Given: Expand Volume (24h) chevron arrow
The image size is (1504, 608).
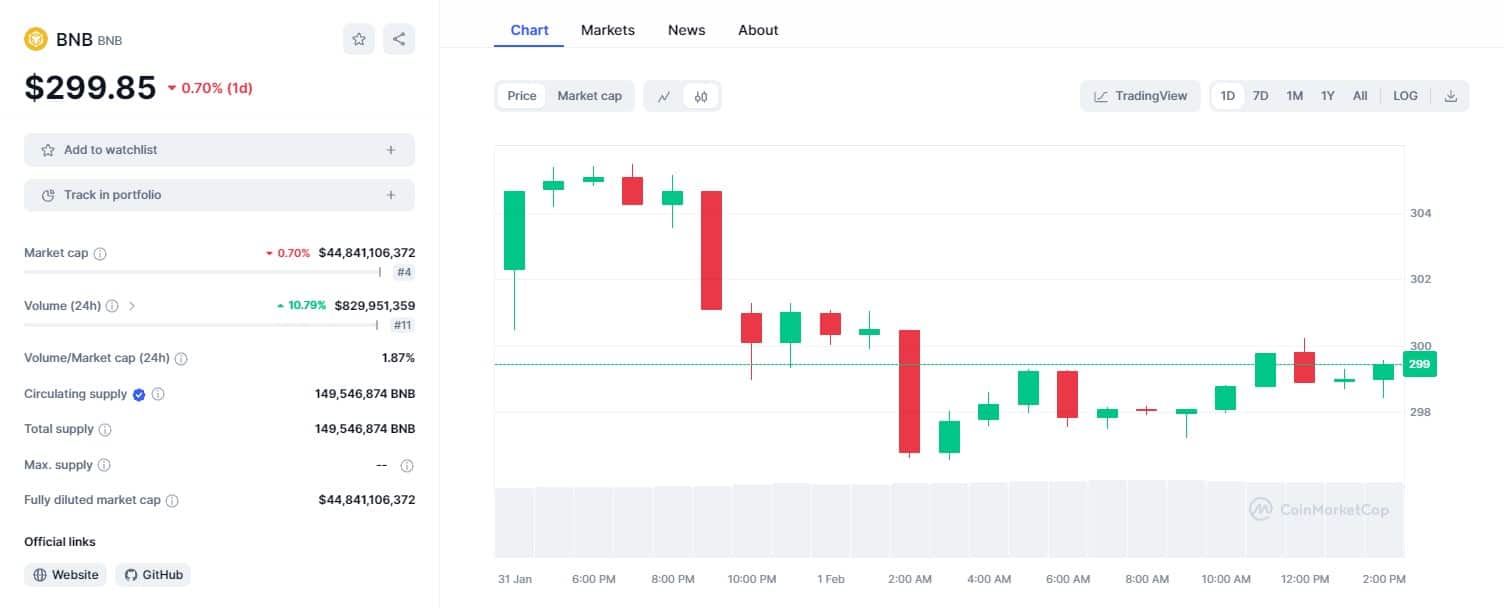Looking at the screenshot, I should tap(132, 306).
